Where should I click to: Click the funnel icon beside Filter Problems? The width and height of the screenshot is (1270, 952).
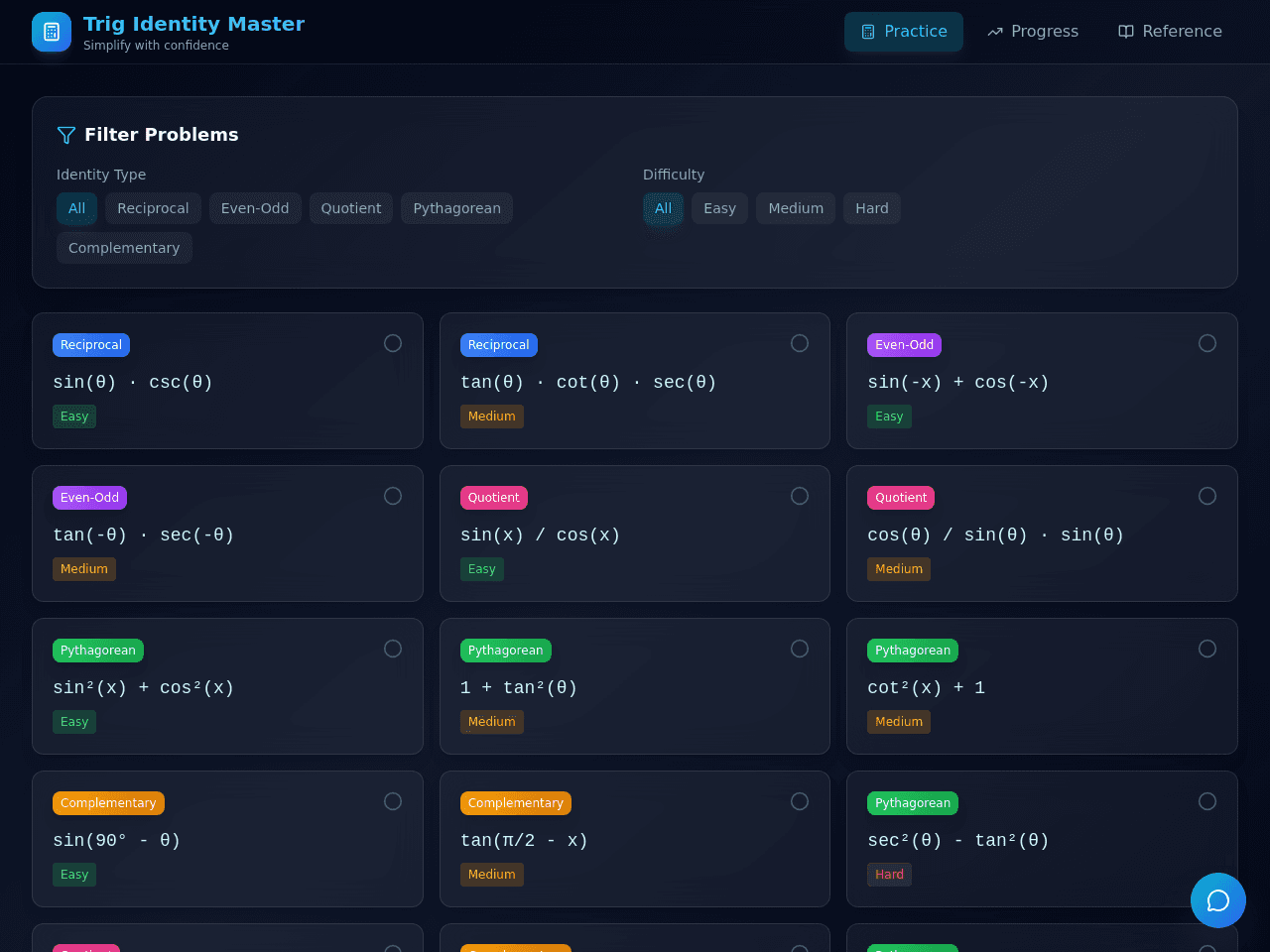[66, 135]
